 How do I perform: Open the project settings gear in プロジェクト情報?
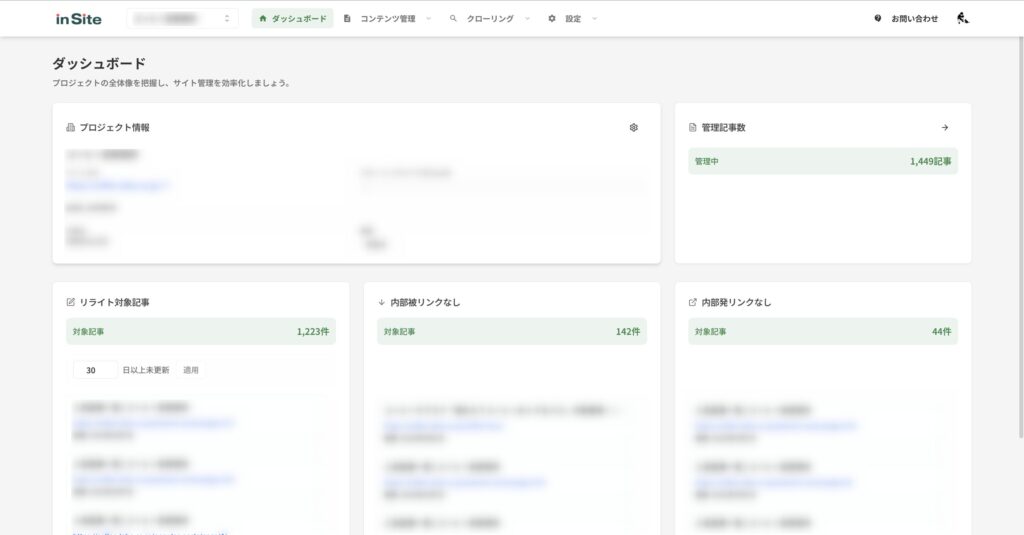tap(633, 127)
